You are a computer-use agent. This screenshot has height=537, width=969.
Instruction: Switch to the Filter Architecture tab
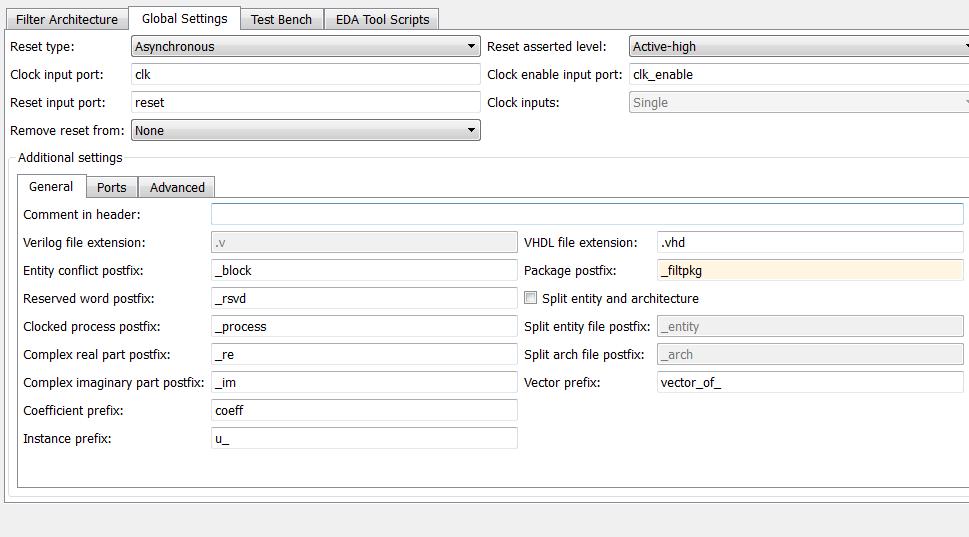pyautogui.click(x=67, y=19)
